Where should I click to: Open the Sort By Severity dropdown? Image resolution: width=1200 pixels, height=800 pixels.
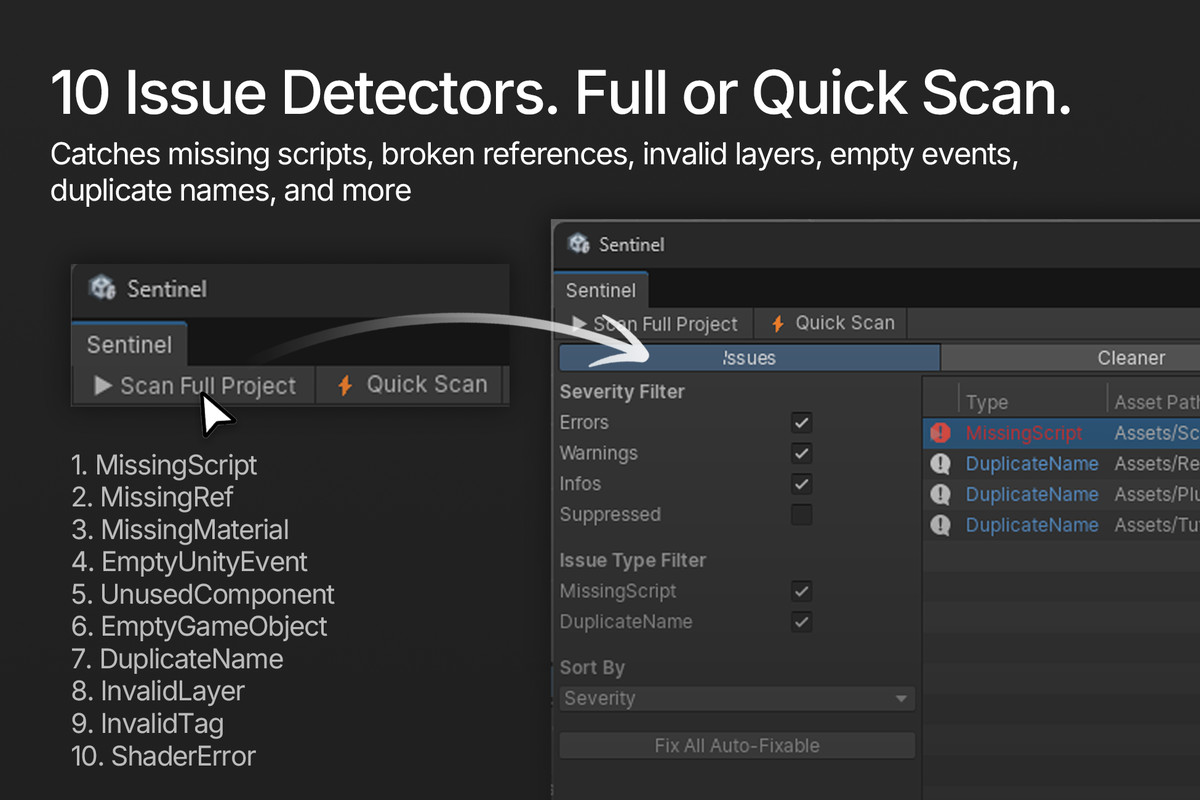pos(737,698)
